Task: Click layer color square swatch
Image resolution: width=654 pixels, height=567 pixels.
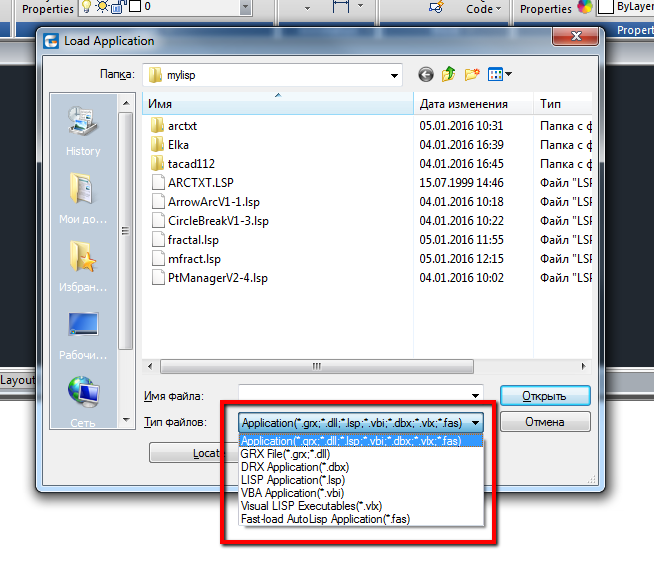Action: pyautogui.click(x=135, y=6)
